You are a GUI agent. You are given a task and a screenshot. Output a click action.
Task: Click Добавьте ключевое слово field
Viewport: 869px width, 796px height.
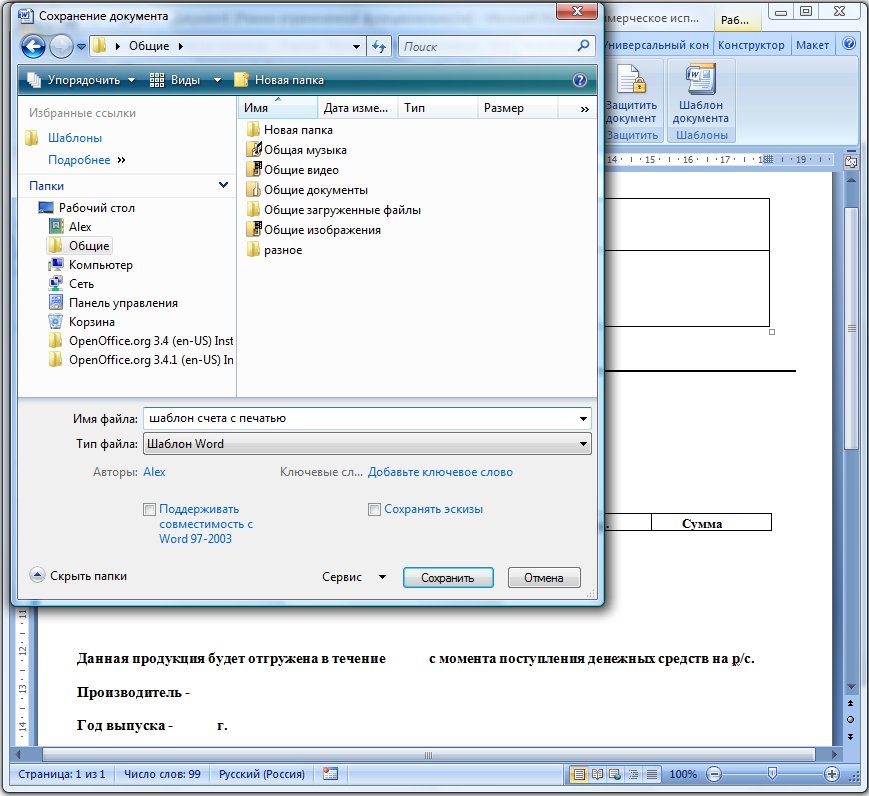pos(441,472)
